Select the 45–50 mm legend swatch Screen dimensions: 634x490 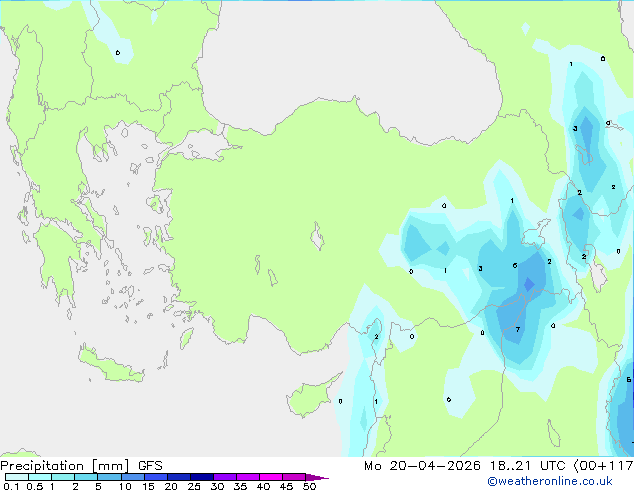294,477
